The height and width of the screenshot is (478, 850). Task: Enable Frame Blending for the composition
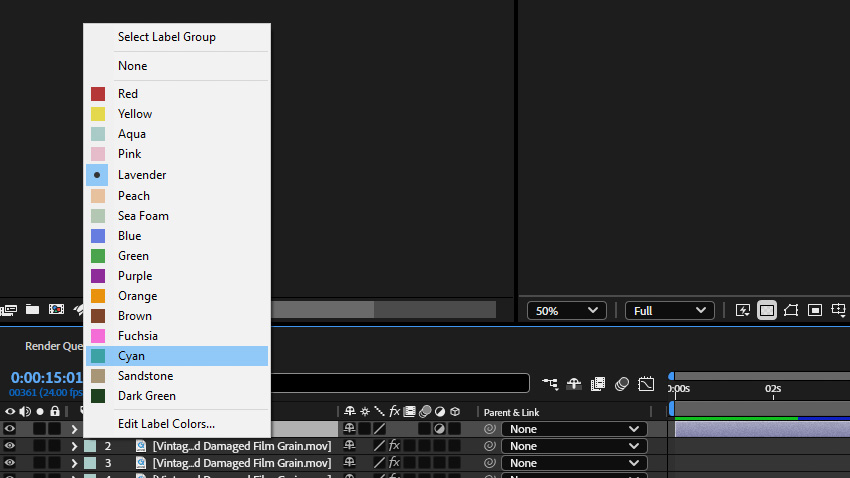pos(598,383)
